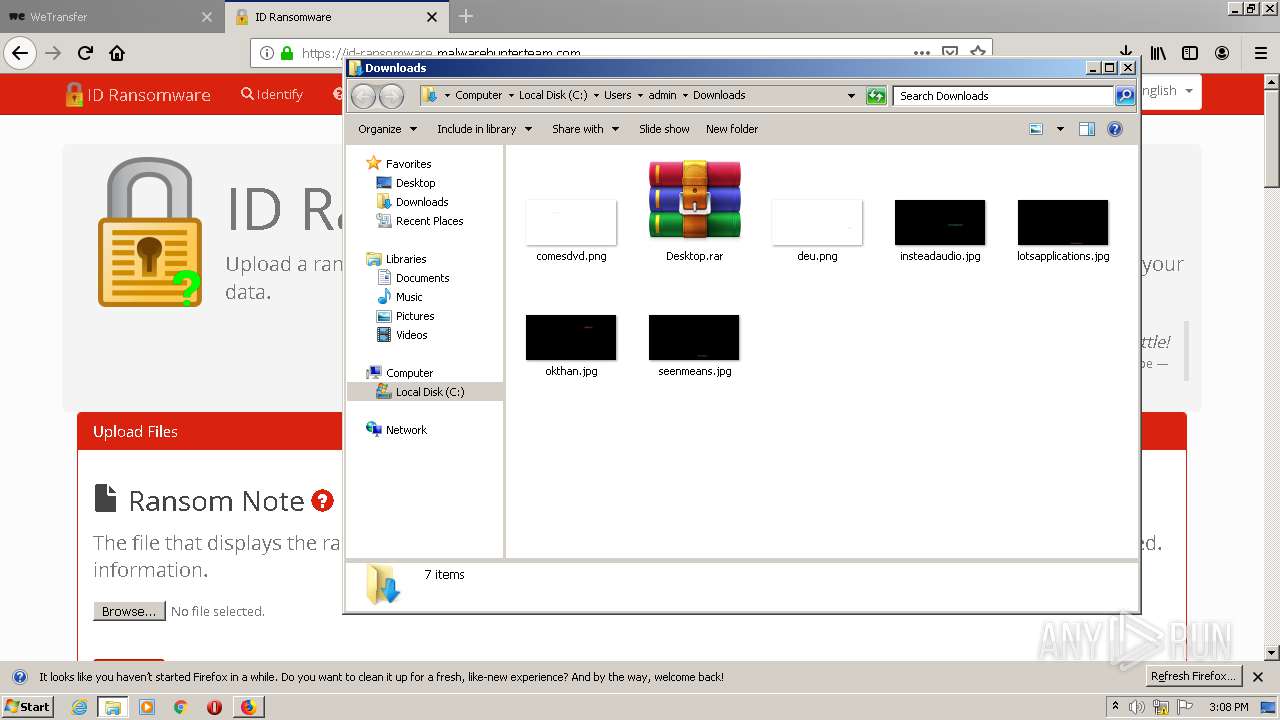The image size is (1280, 720).
Task: Open the view options dropdown arrow
Action: (1060, 129)
